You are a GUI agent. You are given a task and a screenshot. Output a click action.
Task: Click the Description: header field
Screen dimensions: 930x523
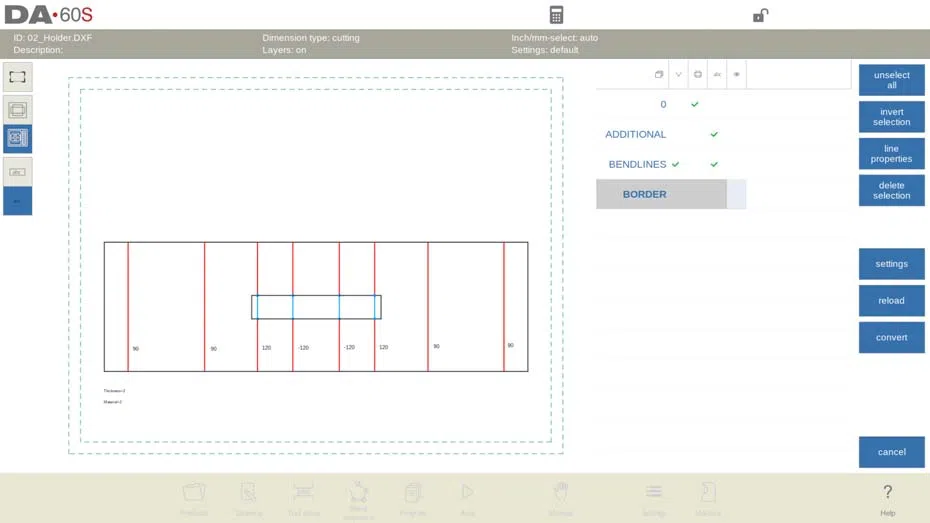click(38, 50)
